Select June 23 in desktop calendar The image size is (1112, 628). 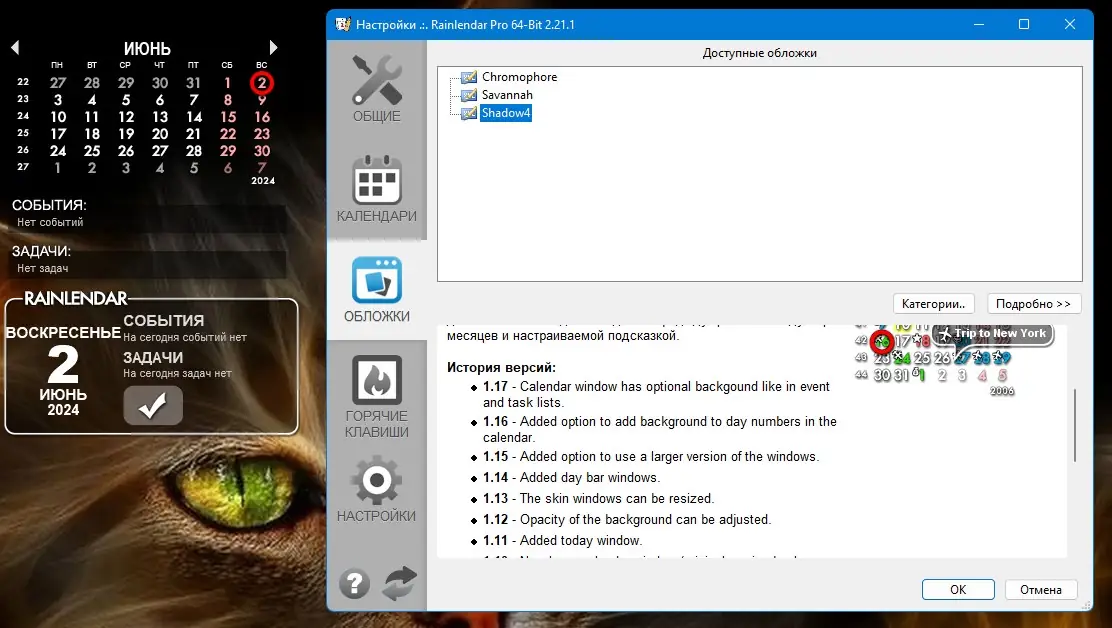pyautogui.click(x=262, y=134)
